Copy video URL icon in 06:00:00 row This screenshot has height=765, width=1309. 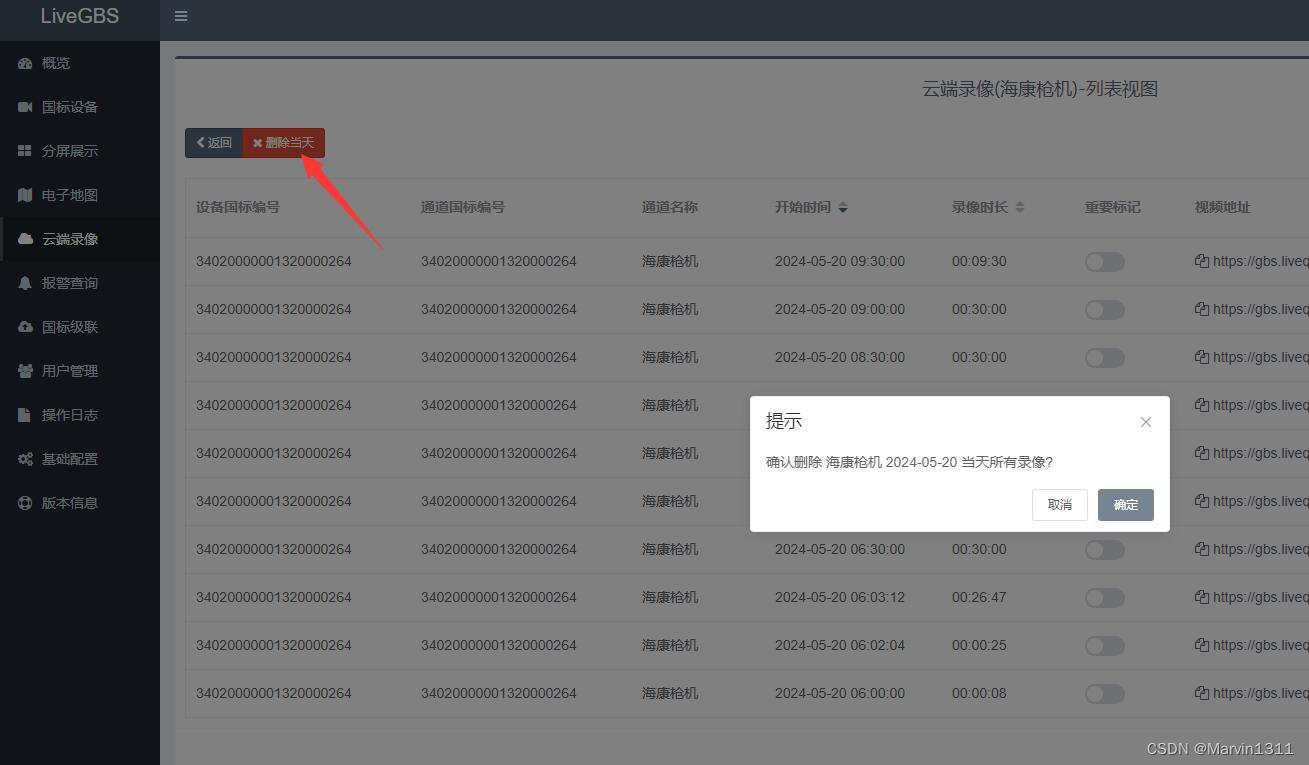click(1202, 693)
